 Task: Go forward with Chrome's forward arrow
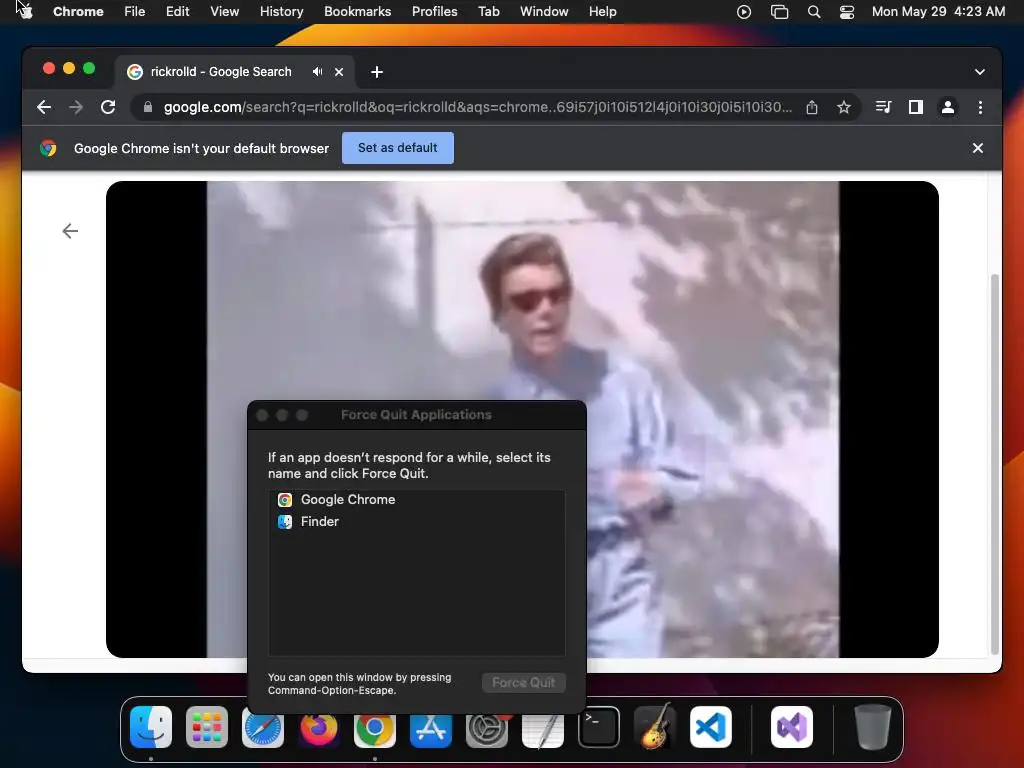tap(76, 107)
